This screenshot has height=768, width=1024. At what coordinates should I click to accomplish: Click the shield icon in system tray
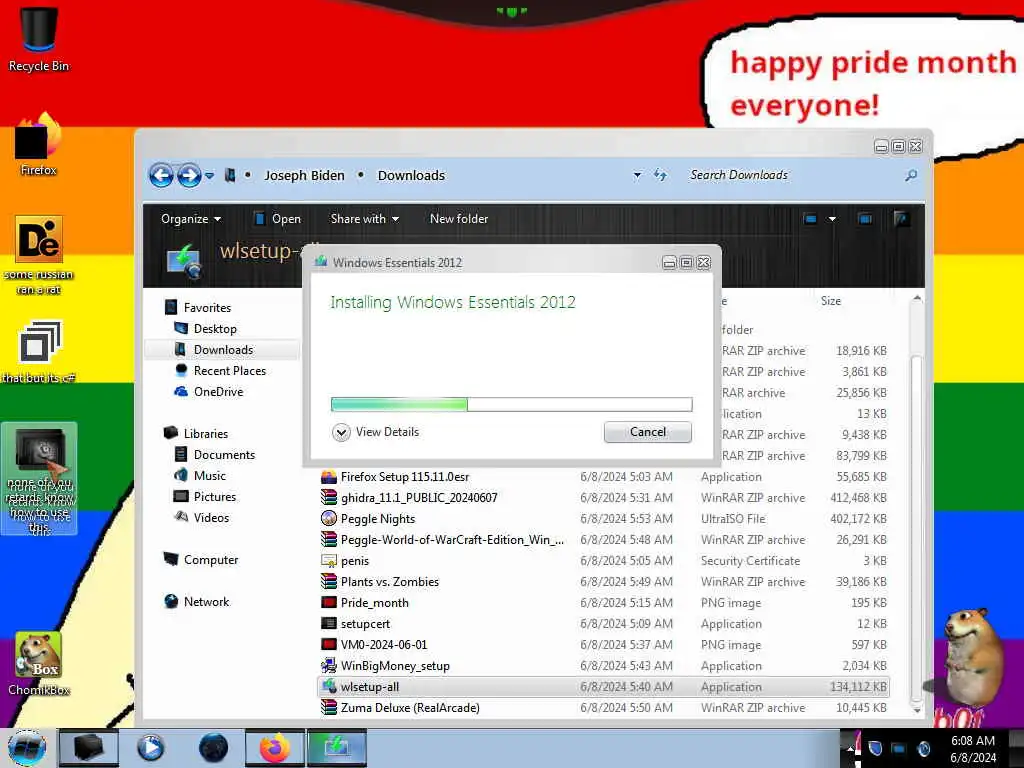[875, 748]
